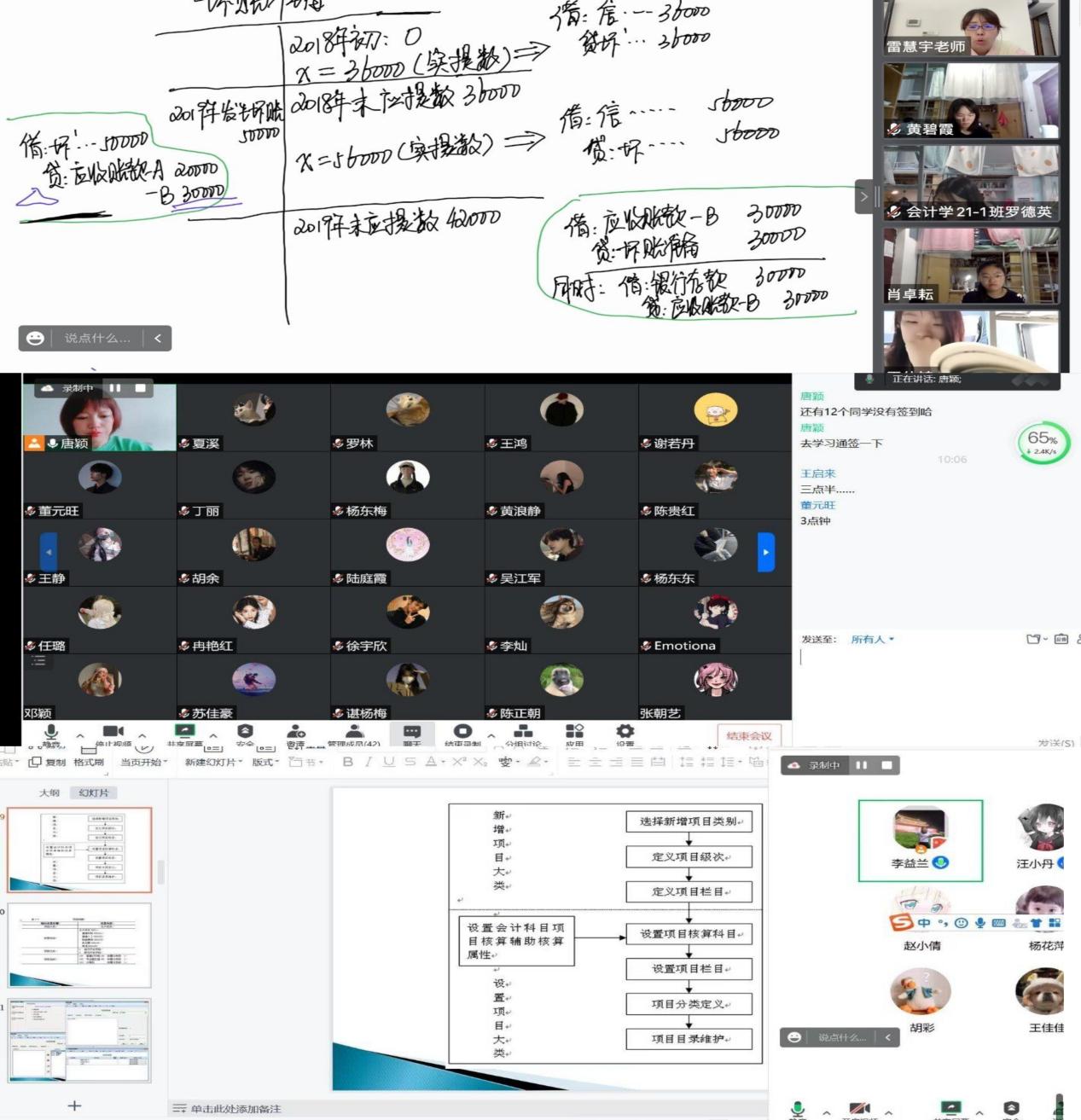Open Settings gear in meeting toolbar

pos(625,731)
